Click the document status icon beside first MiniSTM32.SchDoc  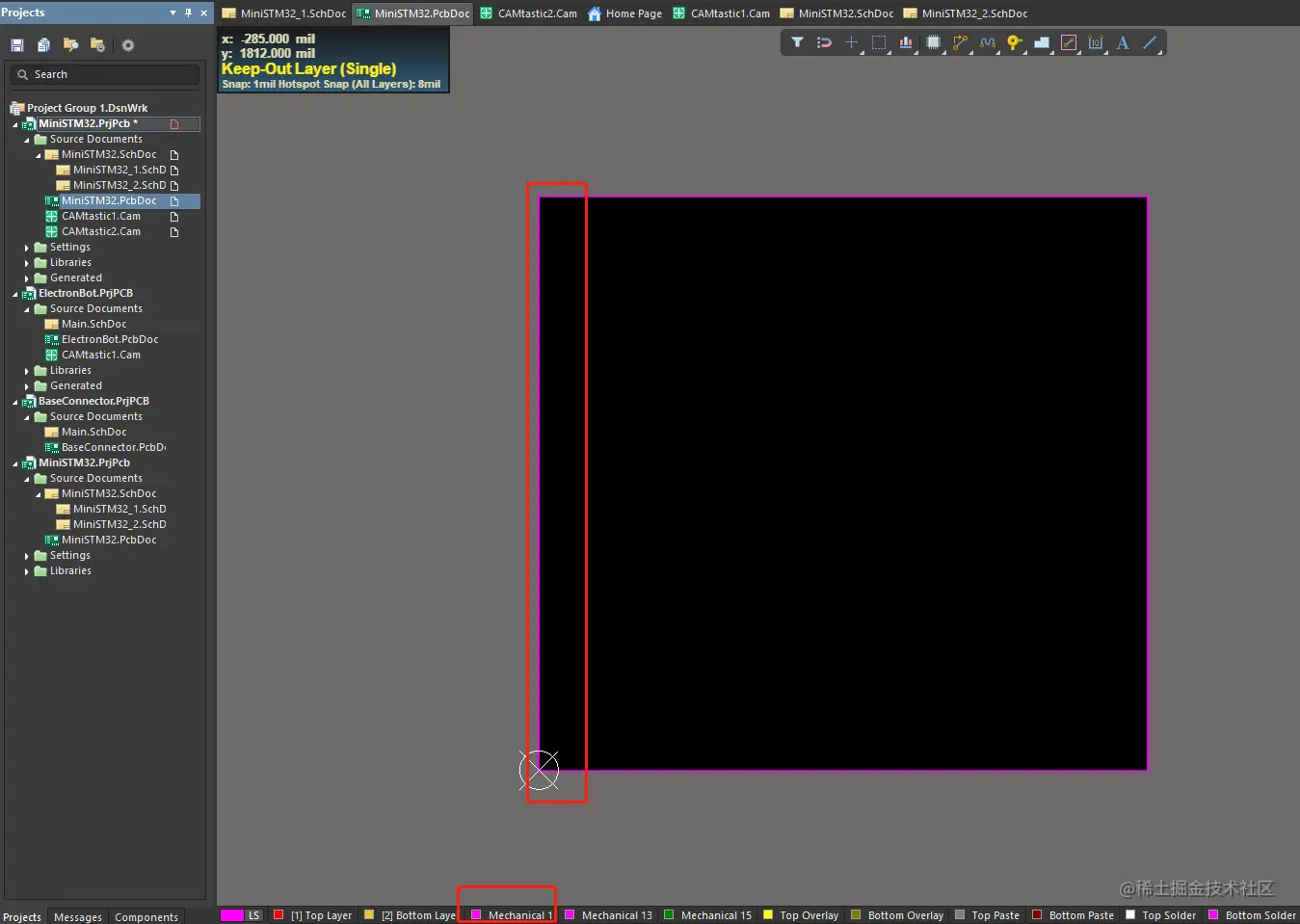tap(174, 155)
